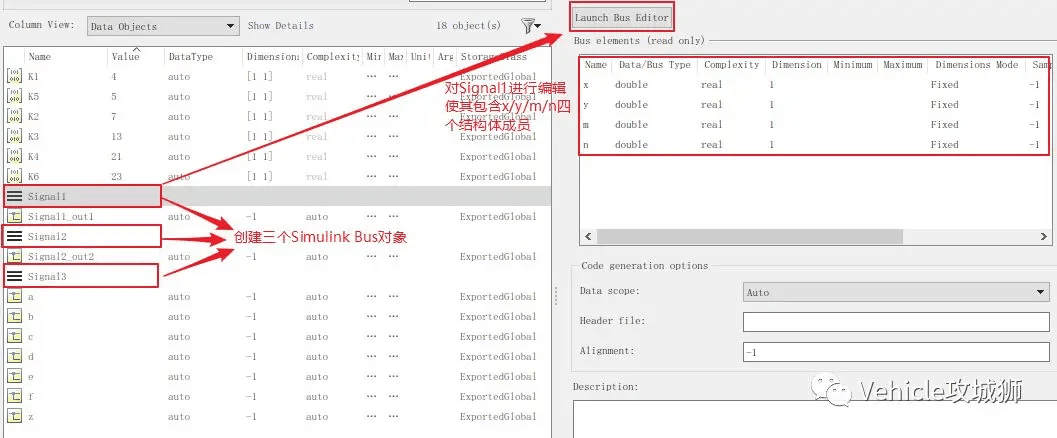This screenshot has height=438, width=1057.
Task: Sort by the DataType column header
Action: tap(190, 57)
